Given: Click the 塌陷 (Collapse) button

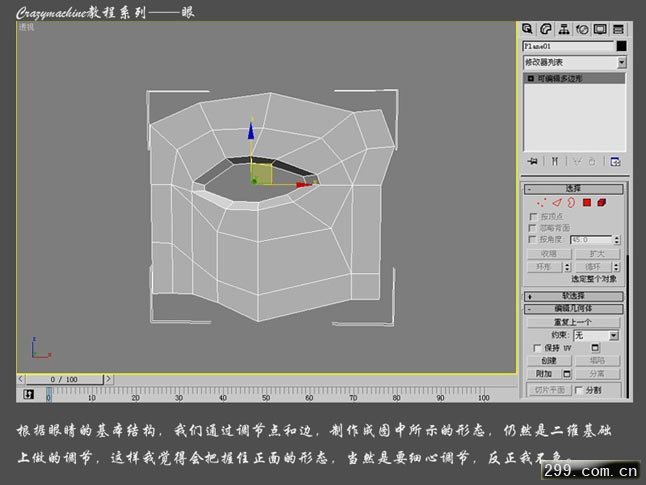Looking at the screenshot, I should 597,361.
